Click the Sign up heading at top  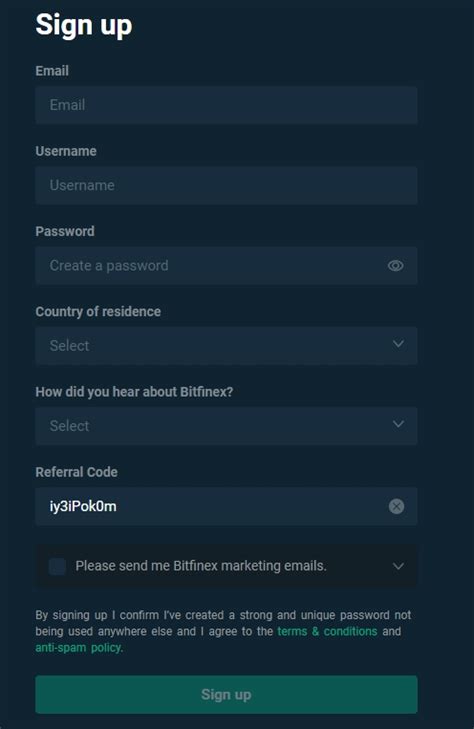84,25
